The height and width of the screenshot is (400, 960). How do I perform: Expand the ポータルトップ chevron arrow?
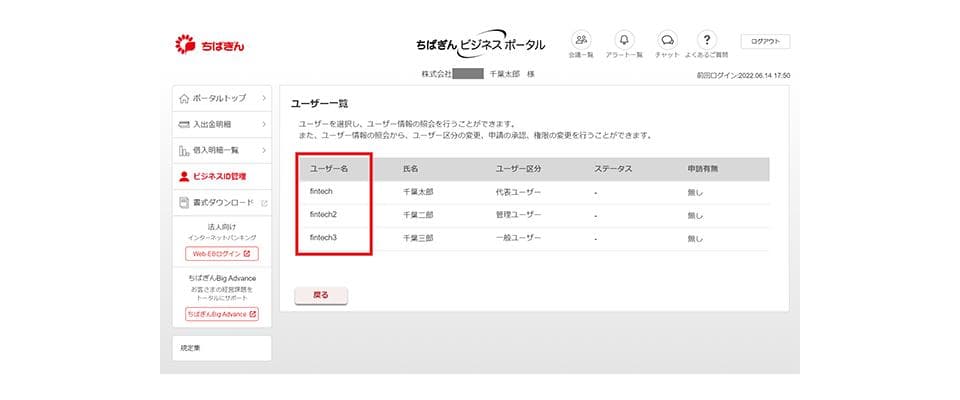(x=263, y=98)
